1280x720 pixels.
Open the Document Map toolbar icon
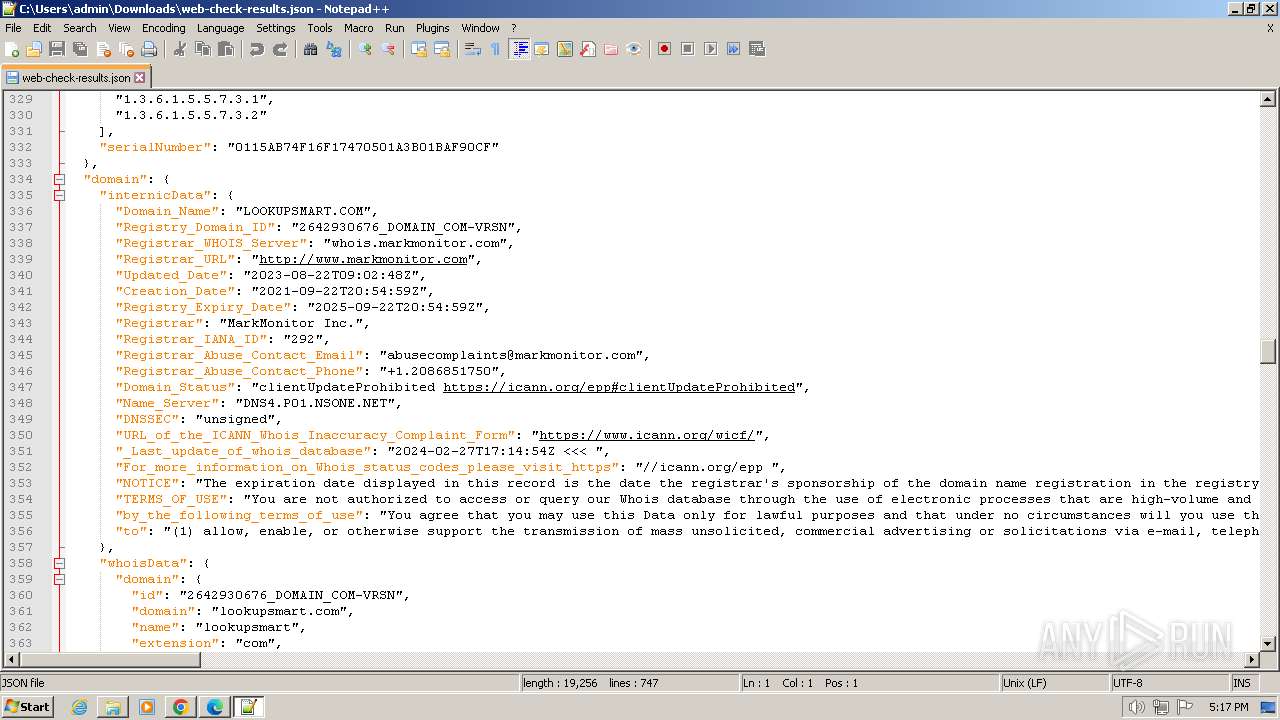tap(565, 49)
